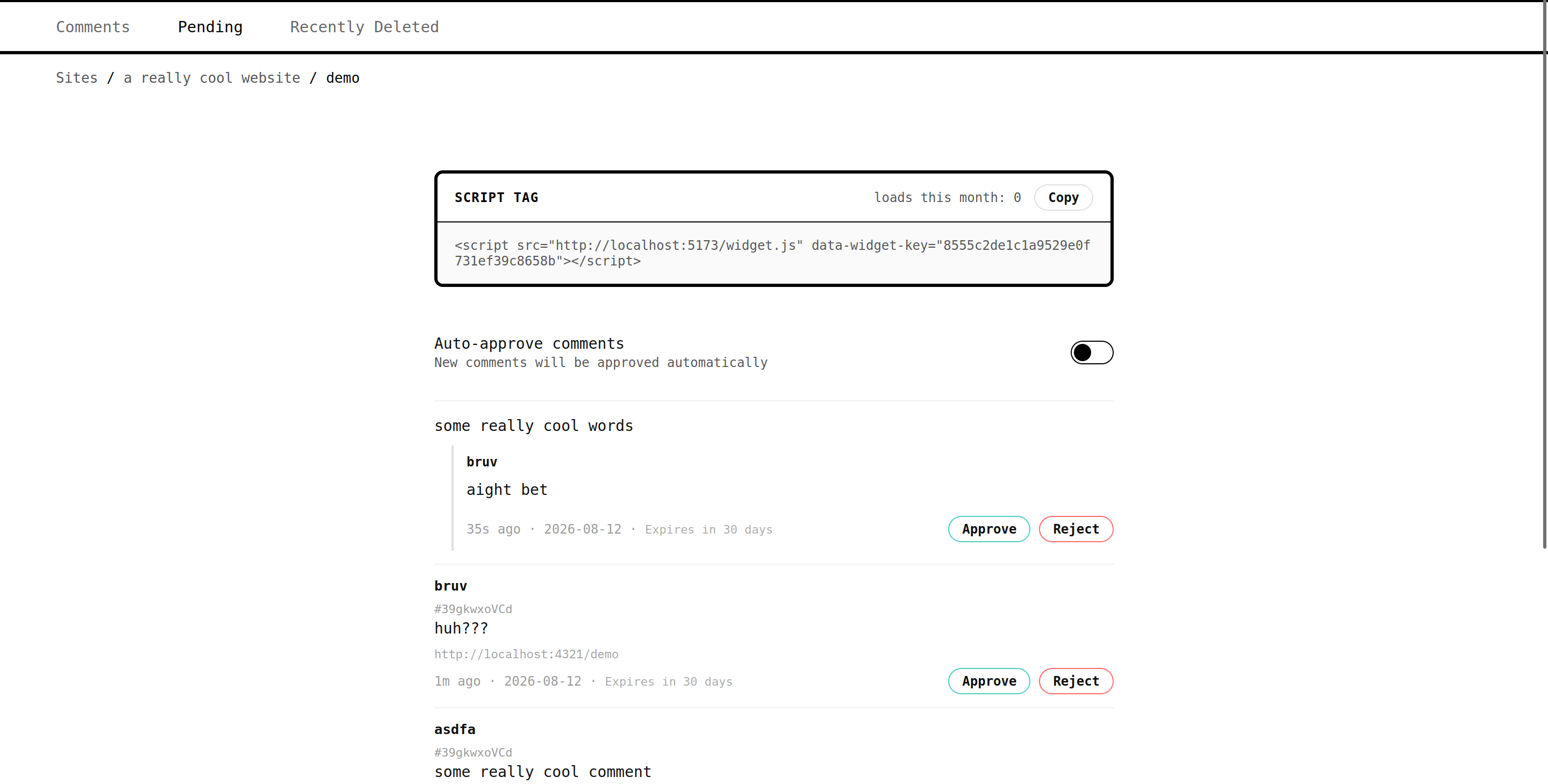
Task: Click bruv author name above 'aight bet'
Action: coord(482,462)
